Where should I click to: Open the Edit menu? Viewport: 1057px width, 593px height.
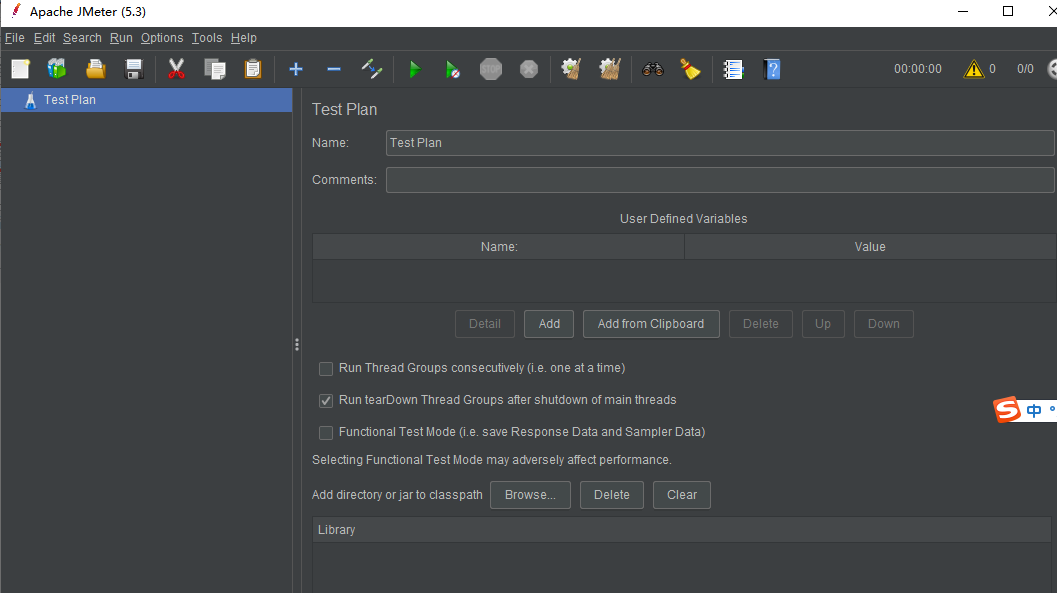[44, 38]
